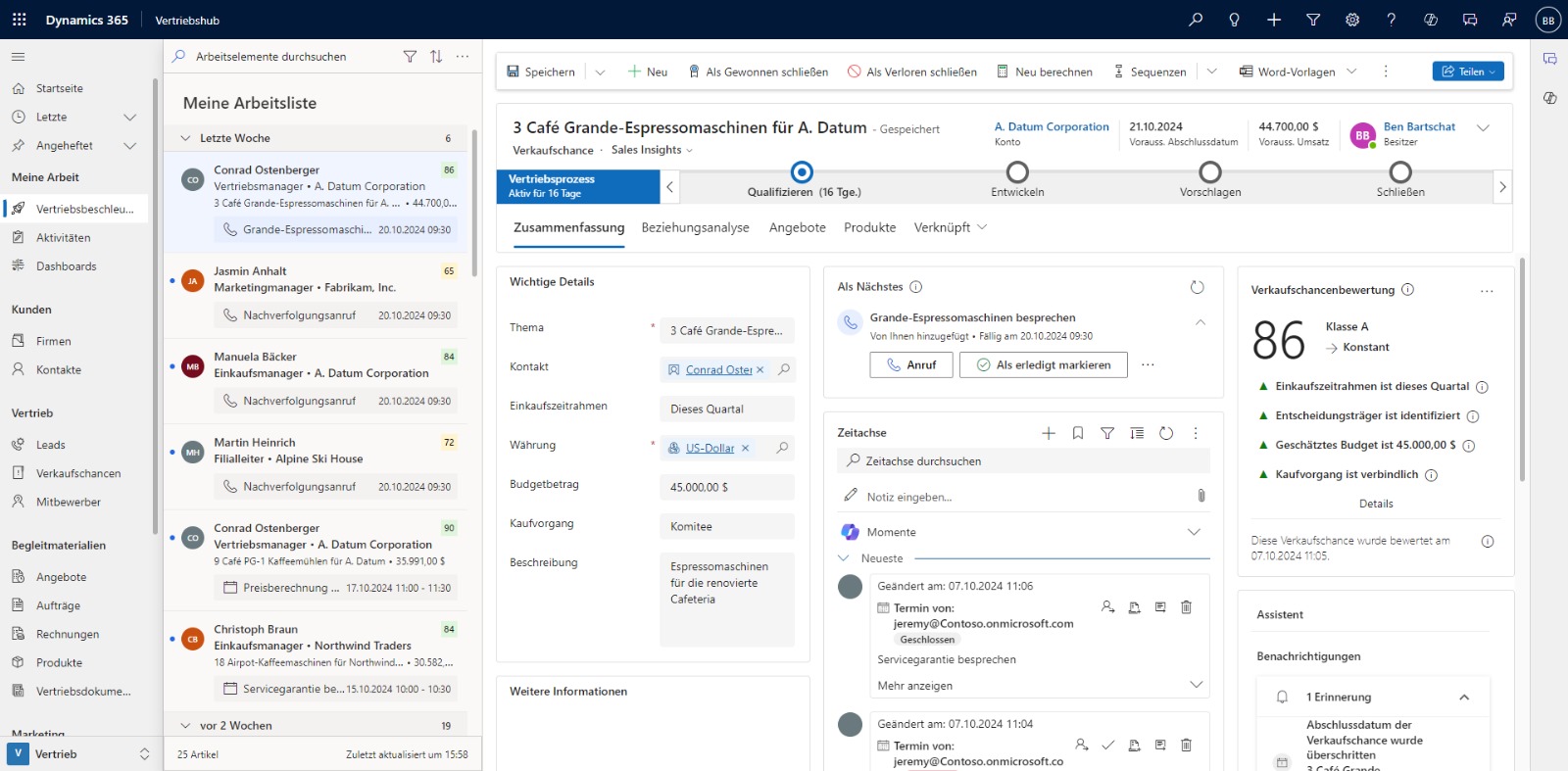Click the Als erledigt markieren button
This screenshot has height=771, width=1568.
pyautogui.click(x=1044, y=364)
